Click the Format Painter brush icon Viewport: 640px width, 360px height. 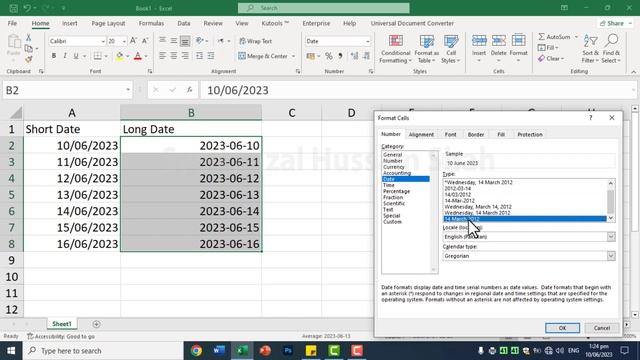29,60
